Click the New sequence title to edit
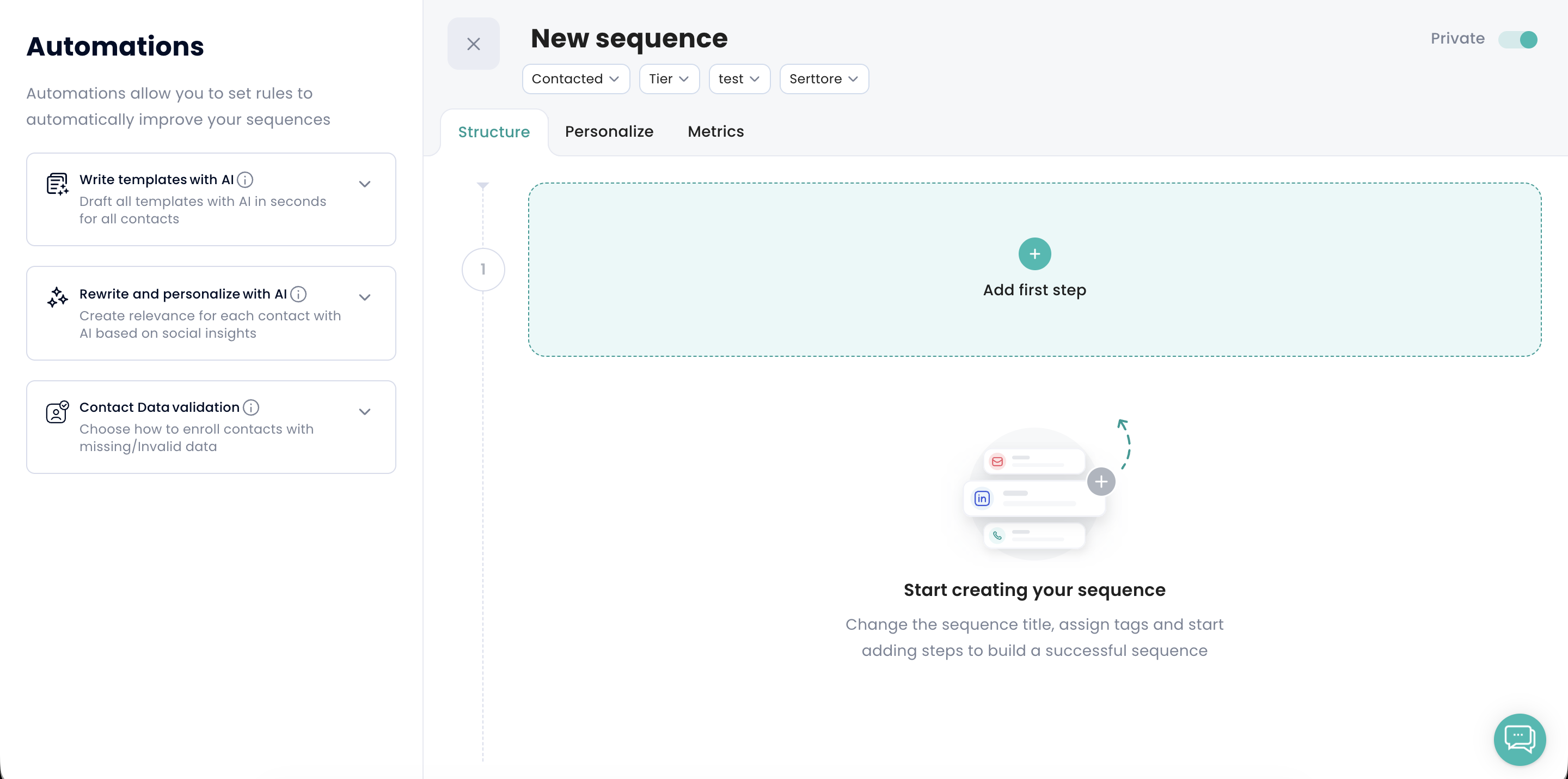This screenshot has width=1568, height=779. [x=629, y=38]
